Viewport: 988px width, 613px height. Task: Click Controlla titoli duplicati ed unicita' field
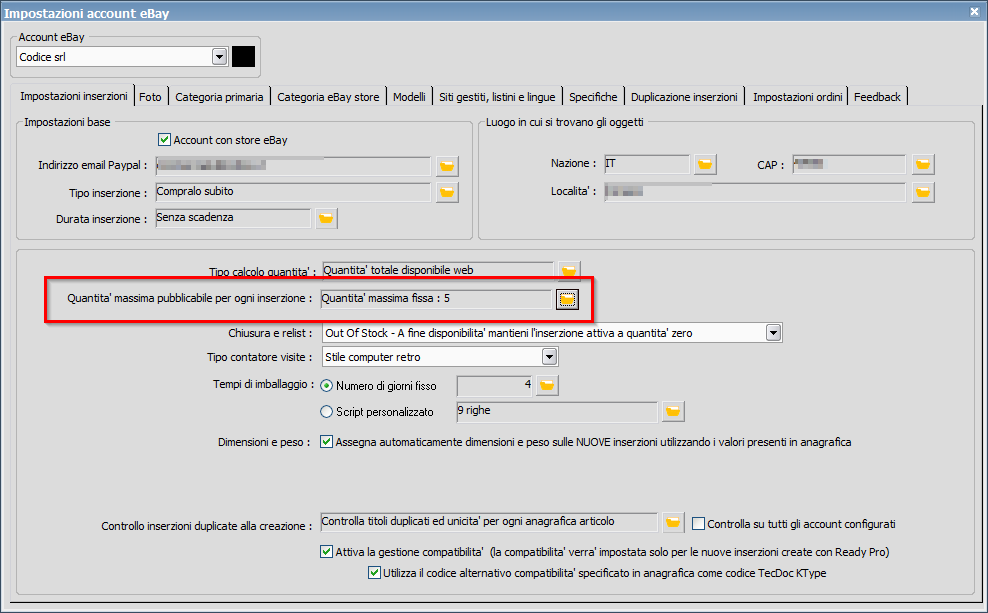(x=489, y=522)
